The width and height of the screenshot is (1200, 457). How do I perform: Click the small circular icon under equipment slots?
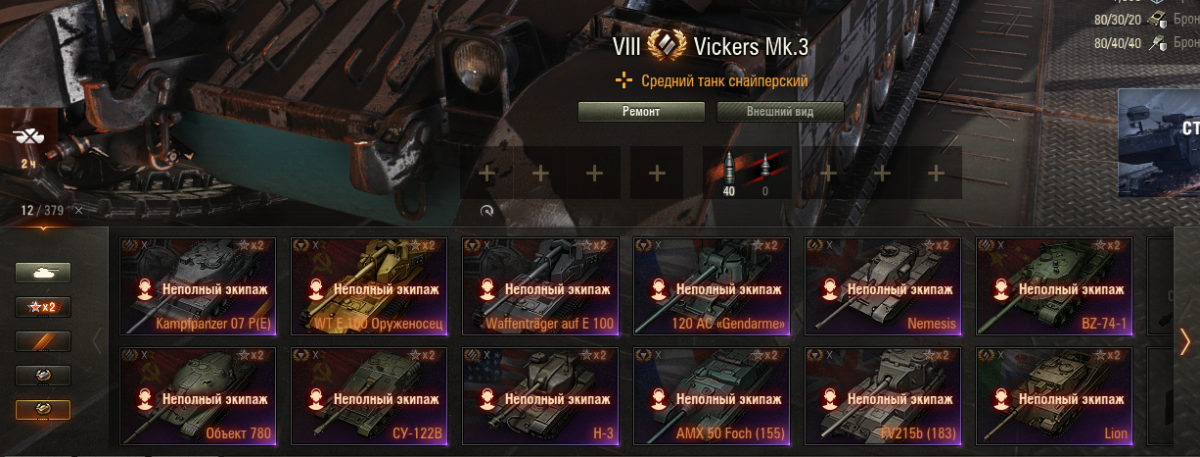(486, 211)
